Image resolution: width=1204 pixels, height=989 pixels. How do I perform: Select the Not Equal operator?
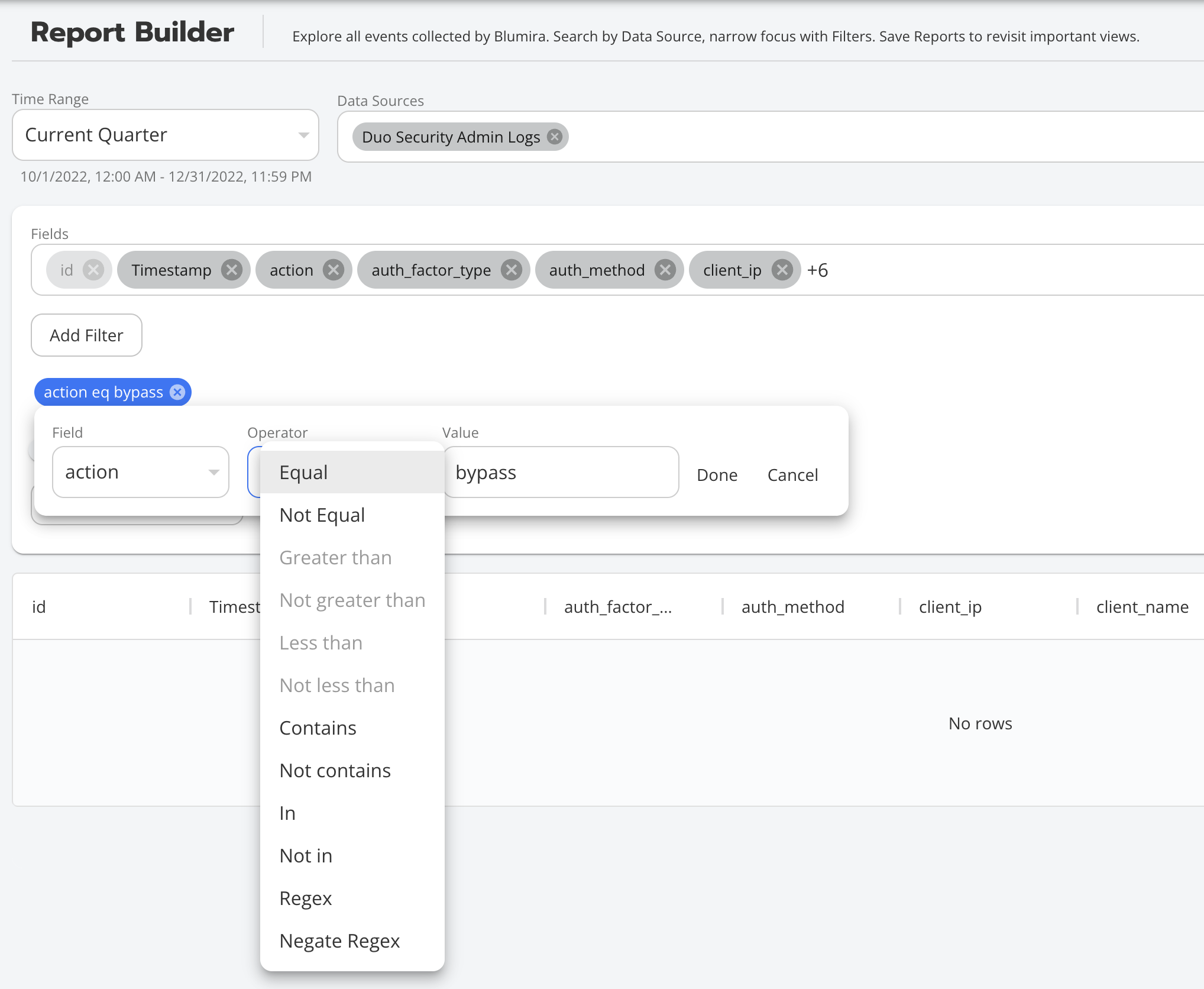322,515
